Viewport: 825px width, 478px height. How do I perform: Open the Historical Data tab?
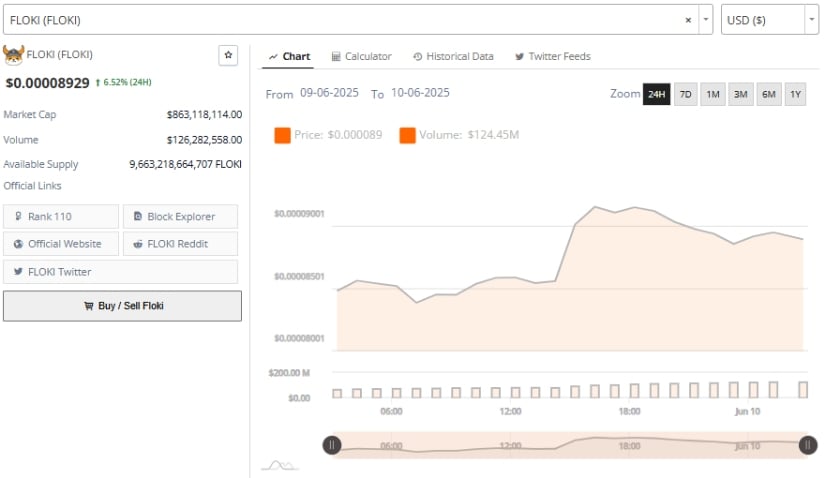click(x=453, y=56)
